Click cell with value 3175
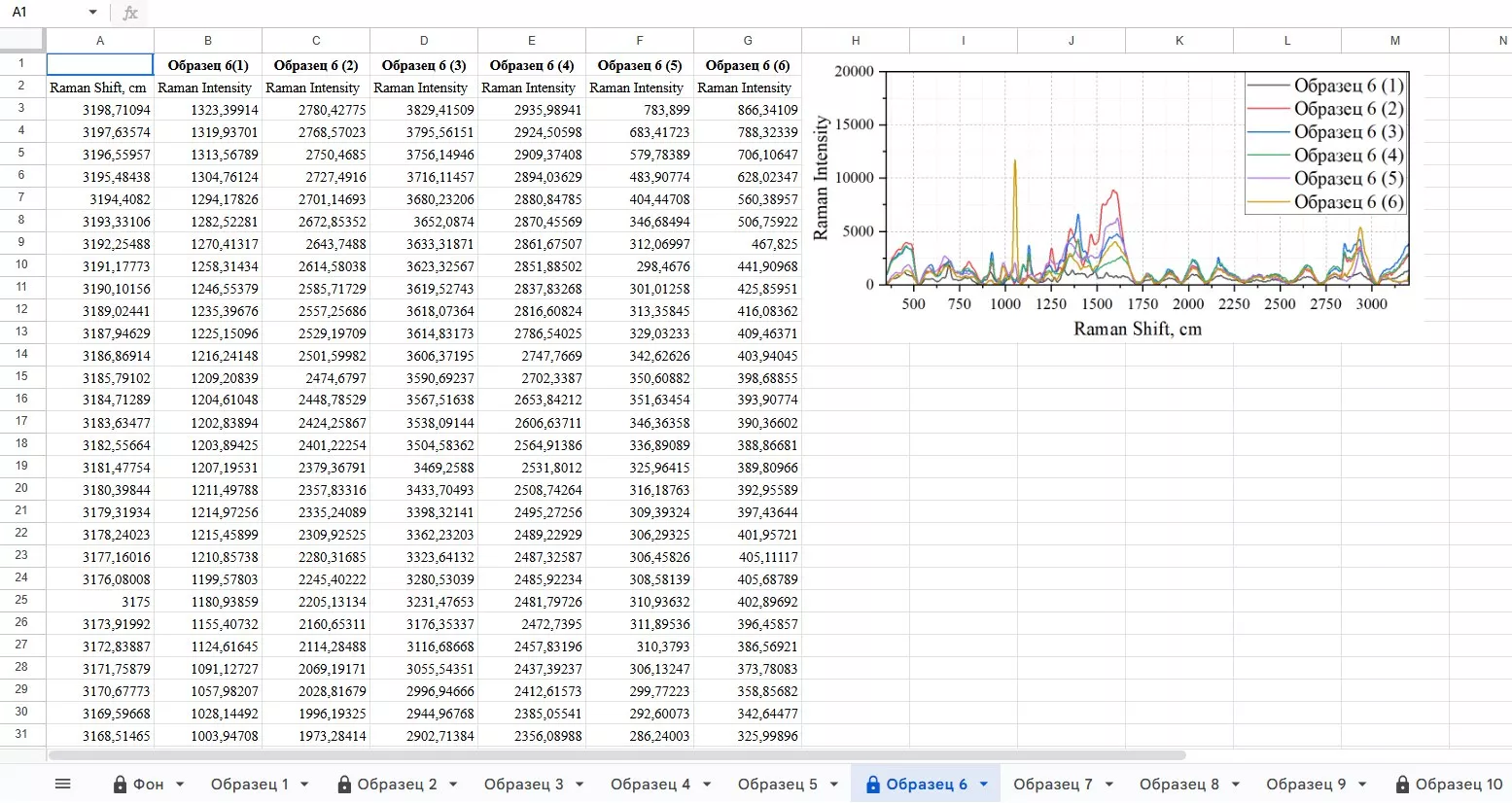This screenshot has height=803, width=1512. (100, 602)
